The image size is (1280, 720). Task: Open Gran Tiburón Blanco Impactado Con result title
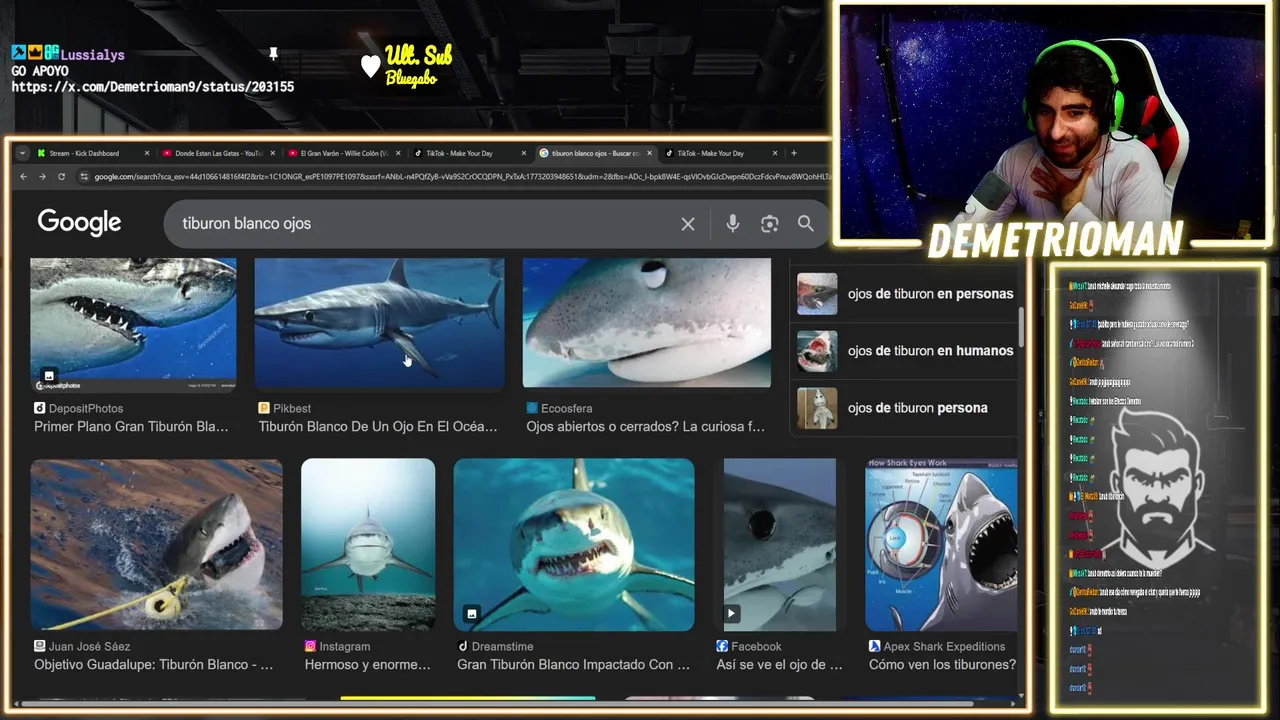click(x=573, y=664)
